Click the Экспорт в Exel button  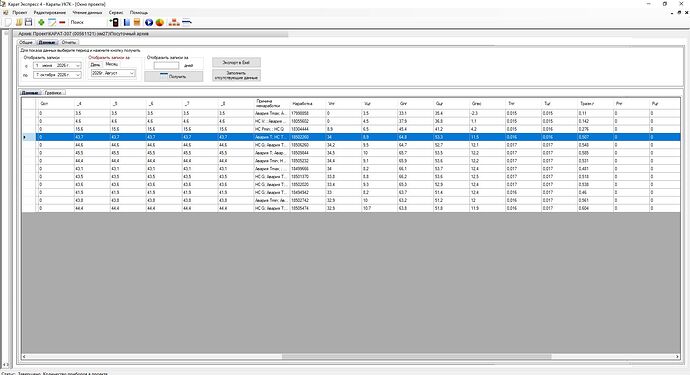click(x=236, y=62)
